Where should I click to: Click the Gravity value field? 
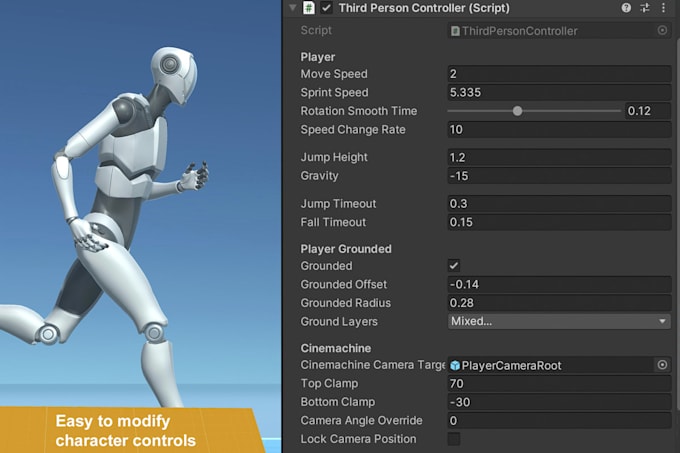pos(558,176)
